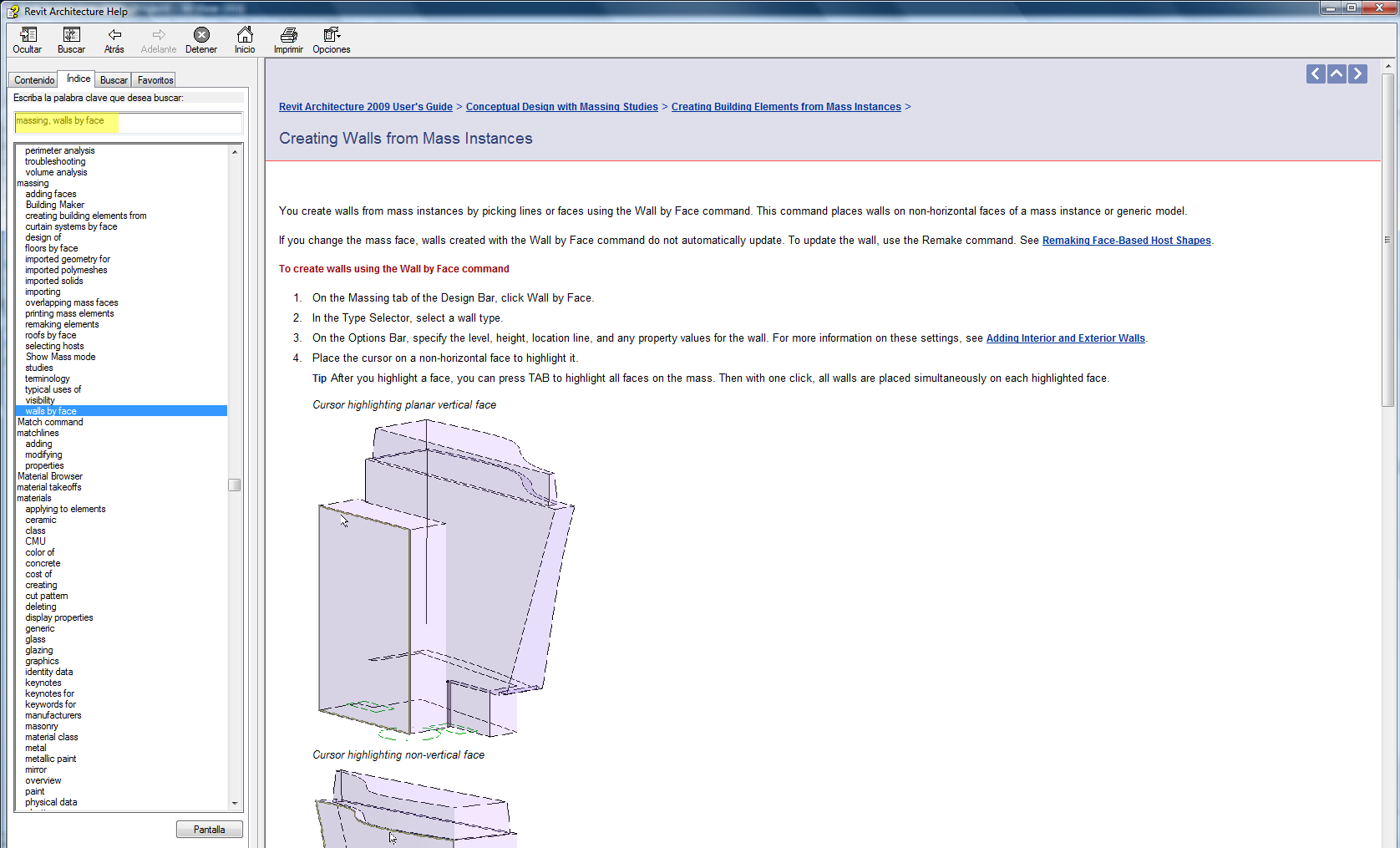
Task: Click the index list scrollbar thumb
Action: coord(235,485)
